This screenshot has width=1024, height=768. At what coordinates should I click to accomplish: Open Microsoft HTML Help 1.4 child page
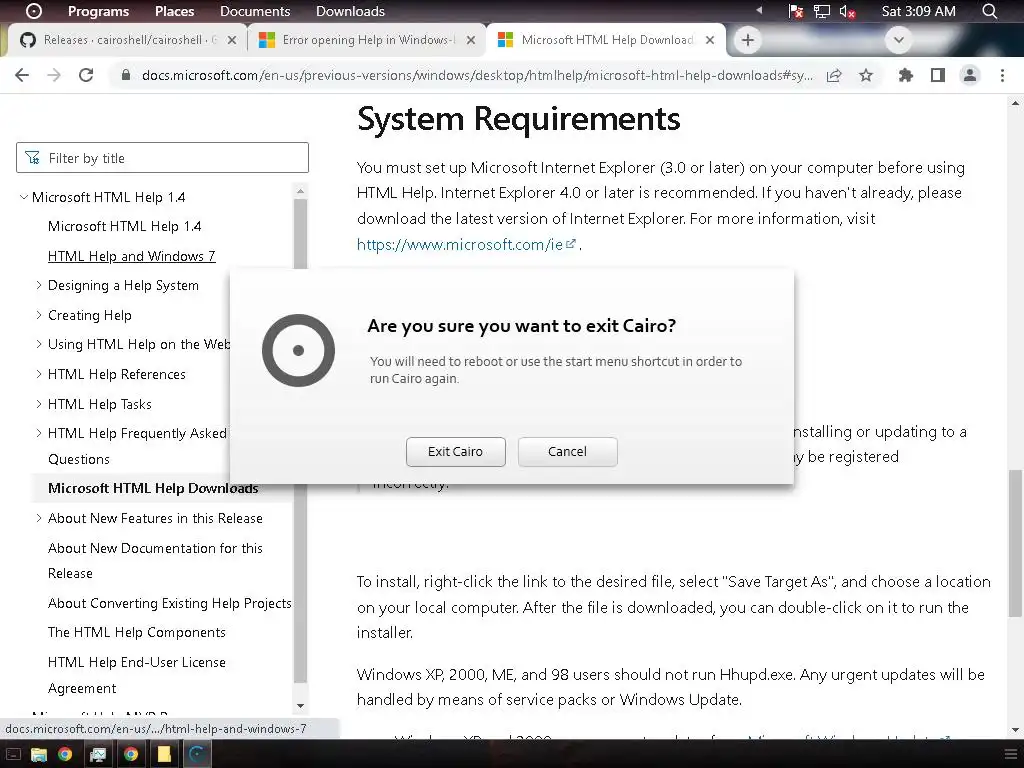tap(124, 227)
